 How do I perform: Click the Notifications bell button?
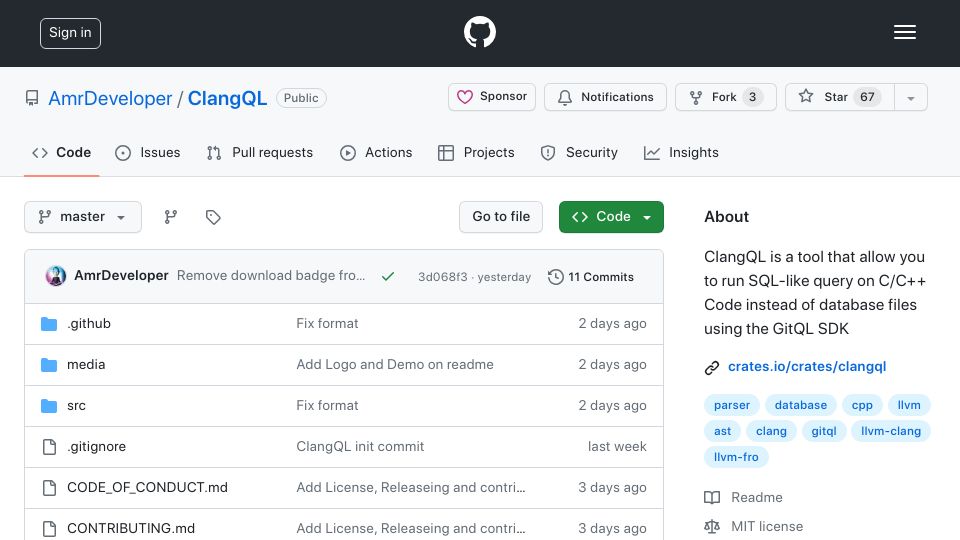coord(605,97)
